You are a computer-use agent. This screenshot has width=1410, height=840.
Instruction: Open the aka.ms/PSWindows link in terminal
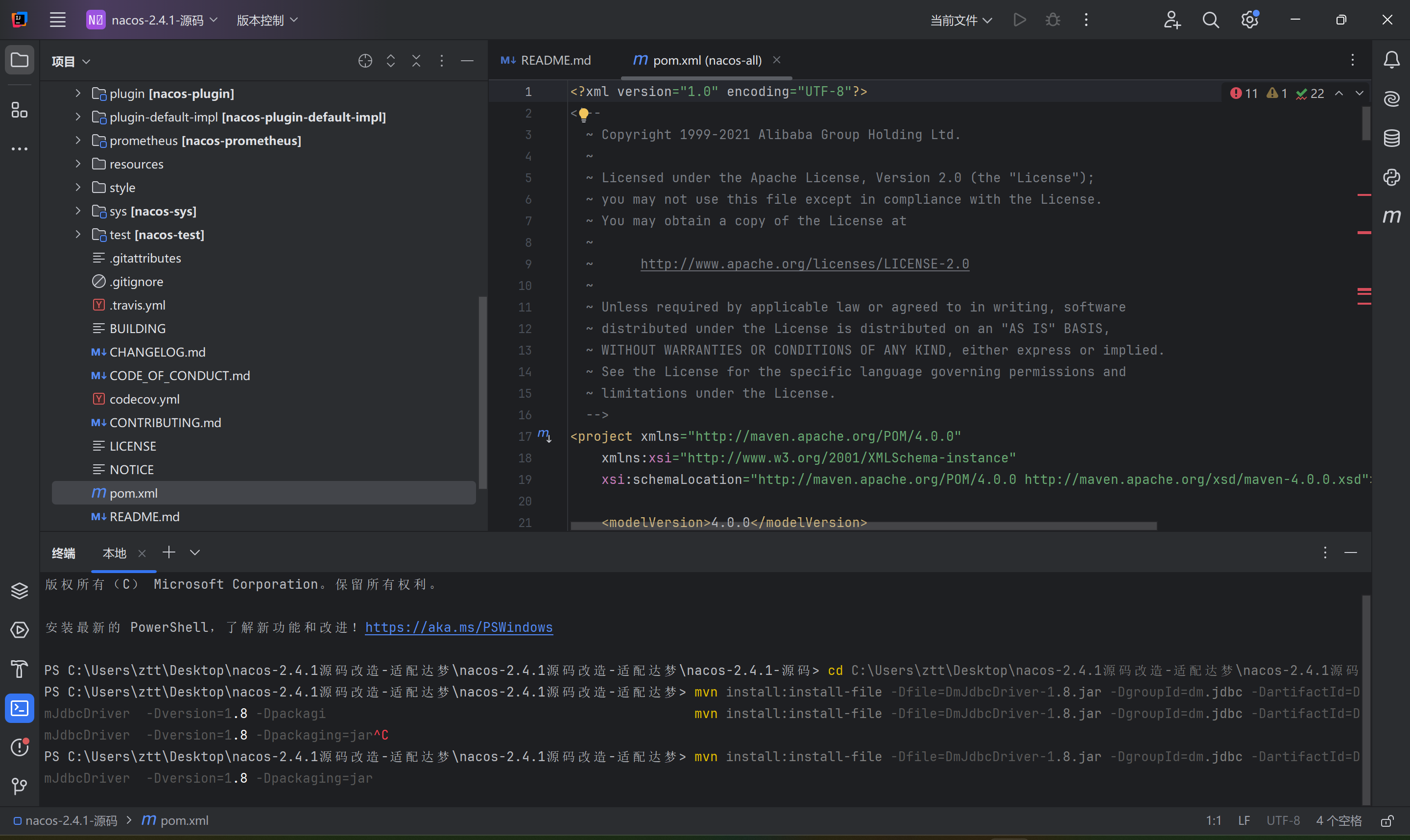tap(458, 627)
